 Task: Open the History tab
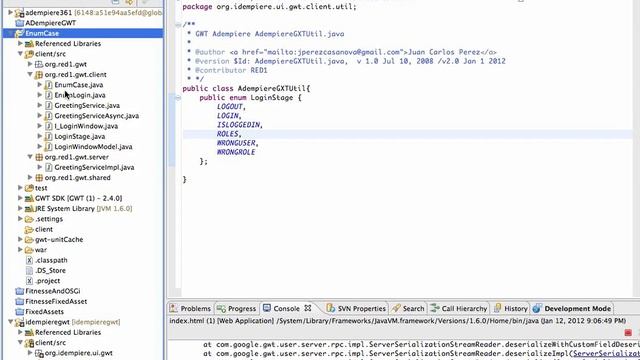coord(510,309)
